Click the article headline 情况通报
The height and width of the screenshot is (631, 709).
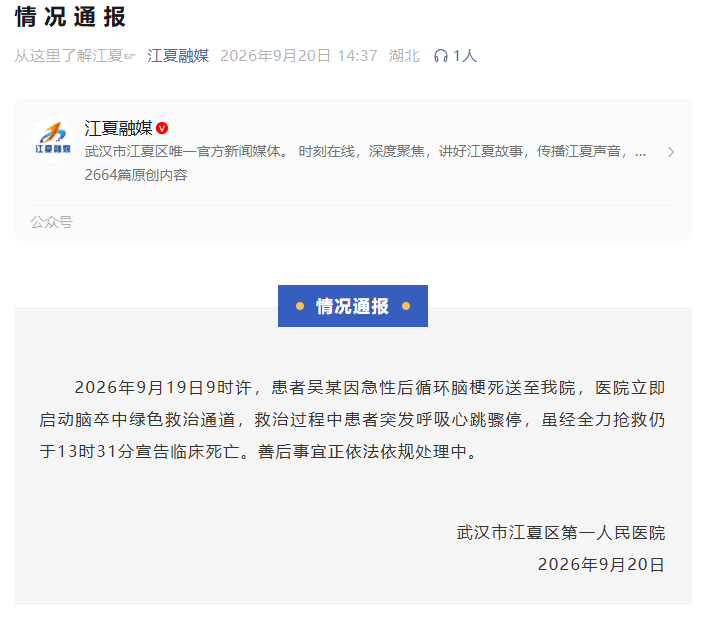(x=70, y=17)
